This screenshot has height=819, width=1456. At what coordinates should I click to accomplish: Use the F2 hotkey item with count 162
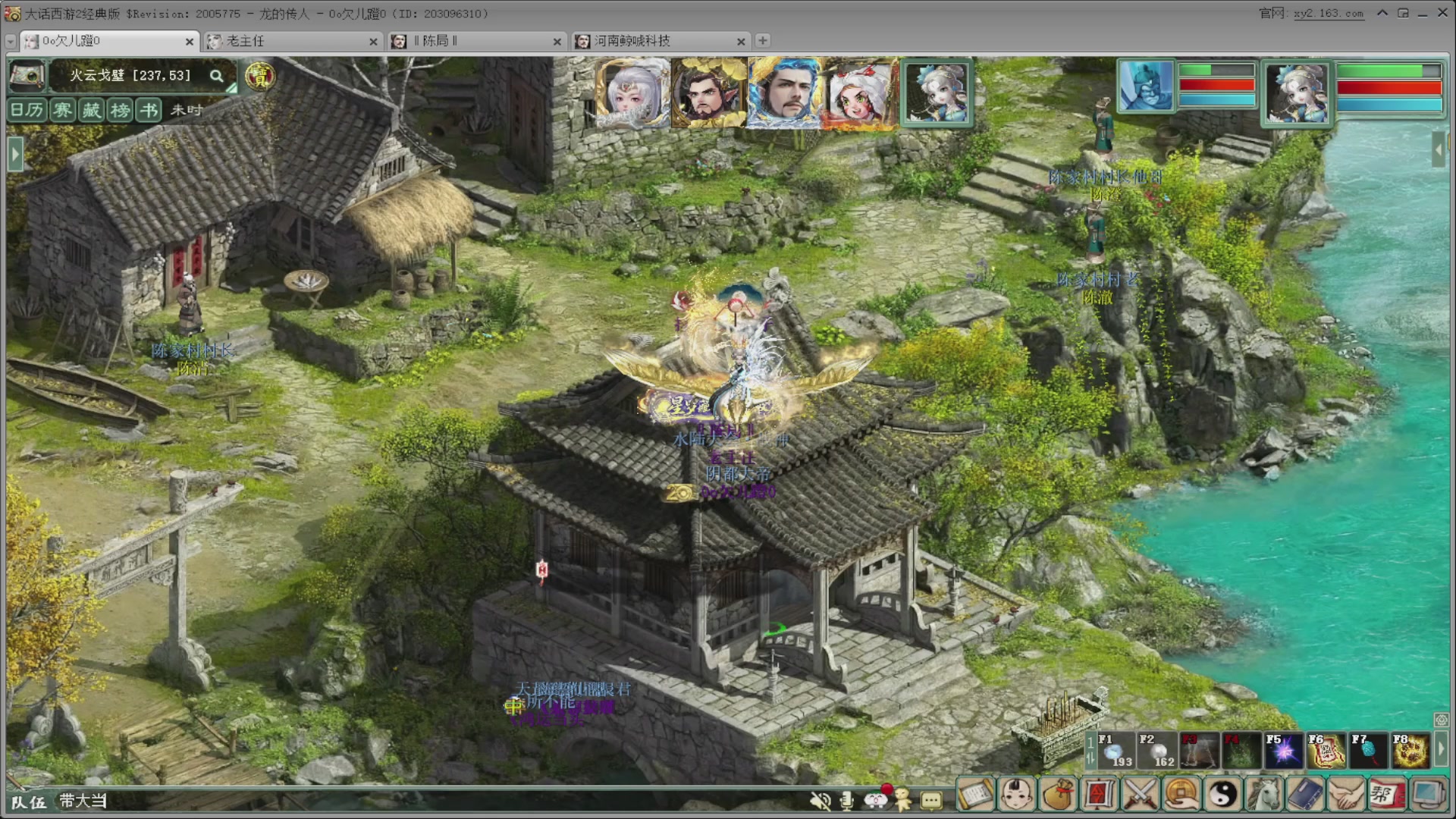click(1158, 750)
